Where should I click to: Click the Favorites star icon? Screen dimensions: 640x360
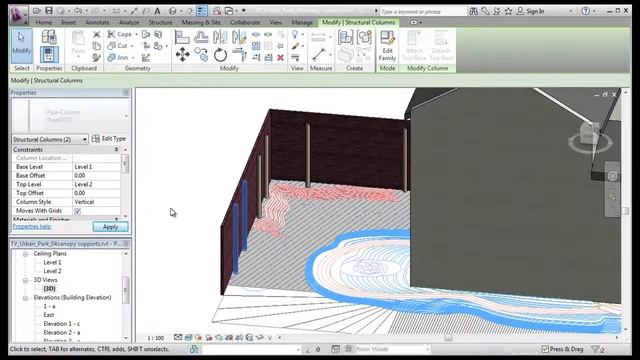[508, 11]
